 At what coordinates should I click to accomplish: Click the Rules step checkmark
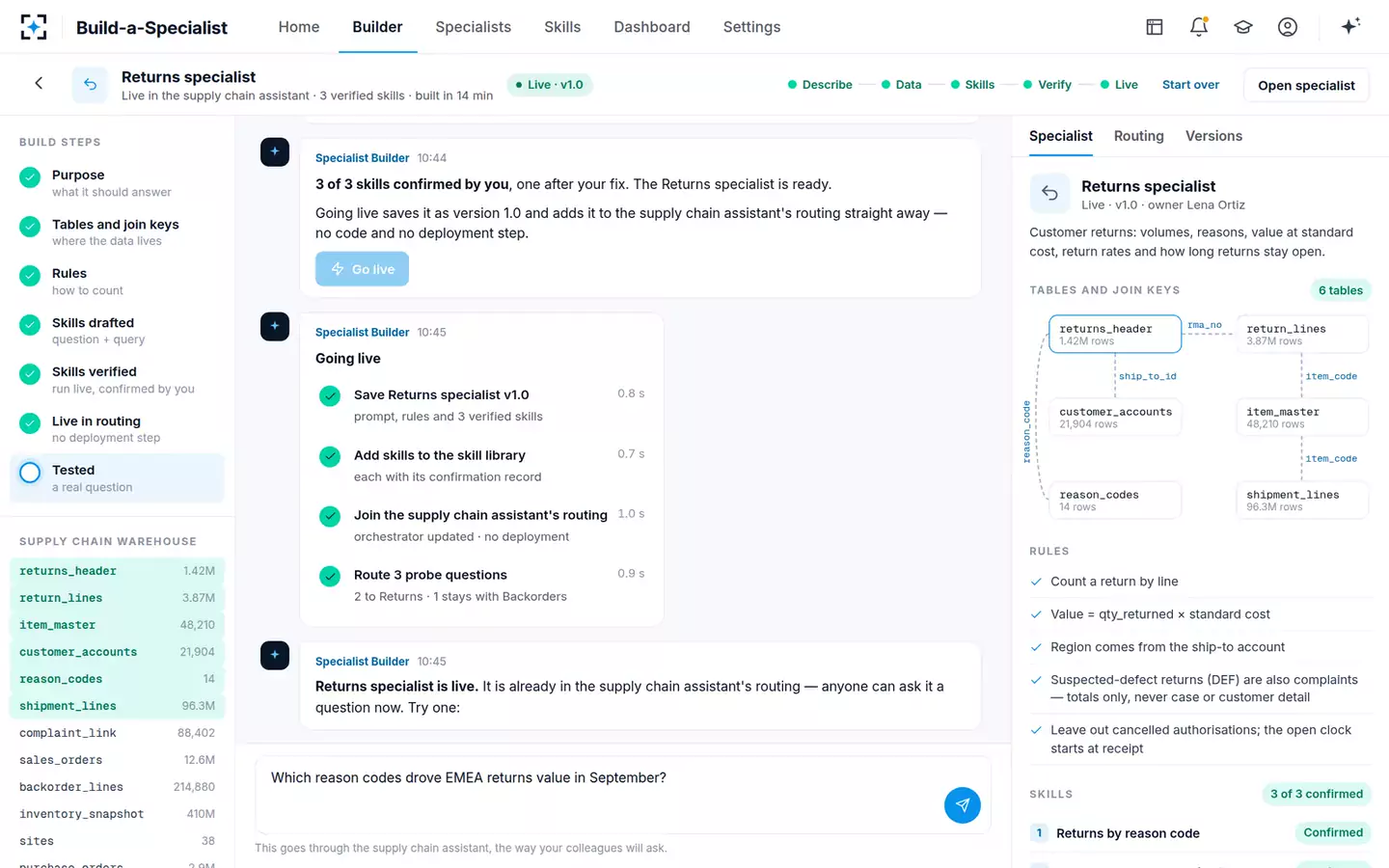pos(30,275)
